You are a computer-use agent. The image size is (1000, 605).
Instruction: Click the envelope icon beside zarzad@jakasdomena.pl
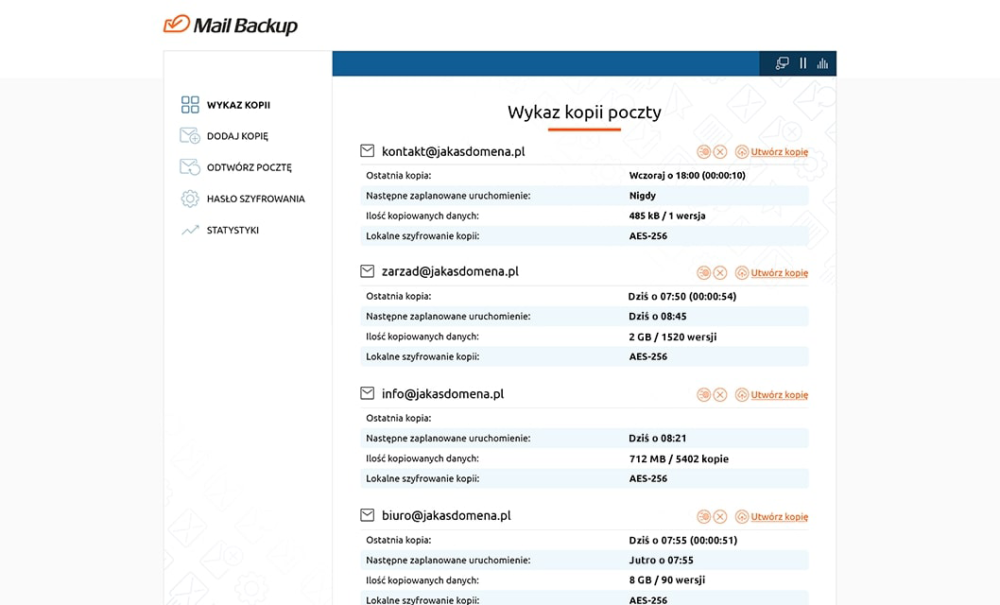point(367,271)
